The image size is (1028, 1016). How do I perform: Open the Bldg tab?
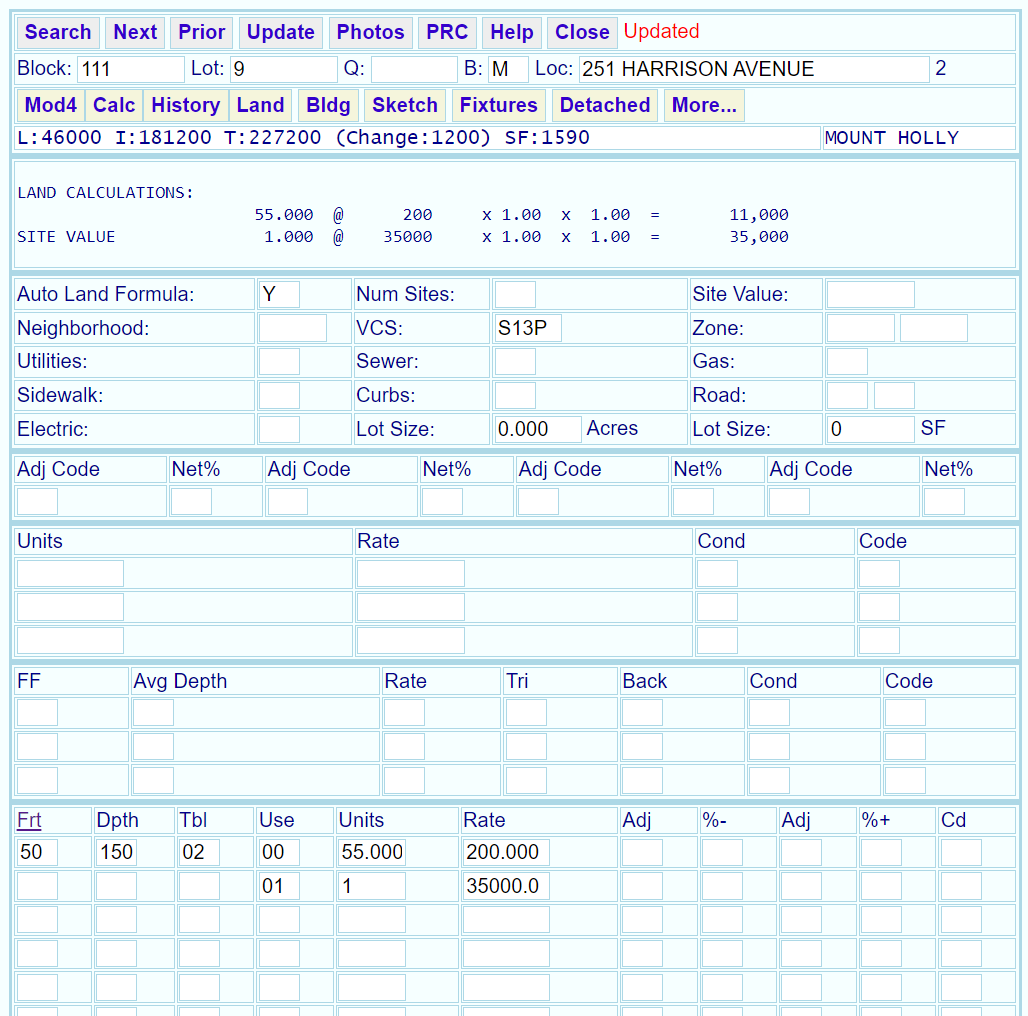click(x=328, y=105)
